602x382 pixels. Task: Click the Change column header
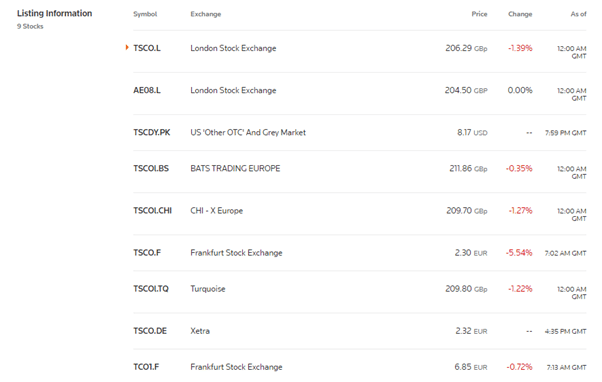(520, 14)
